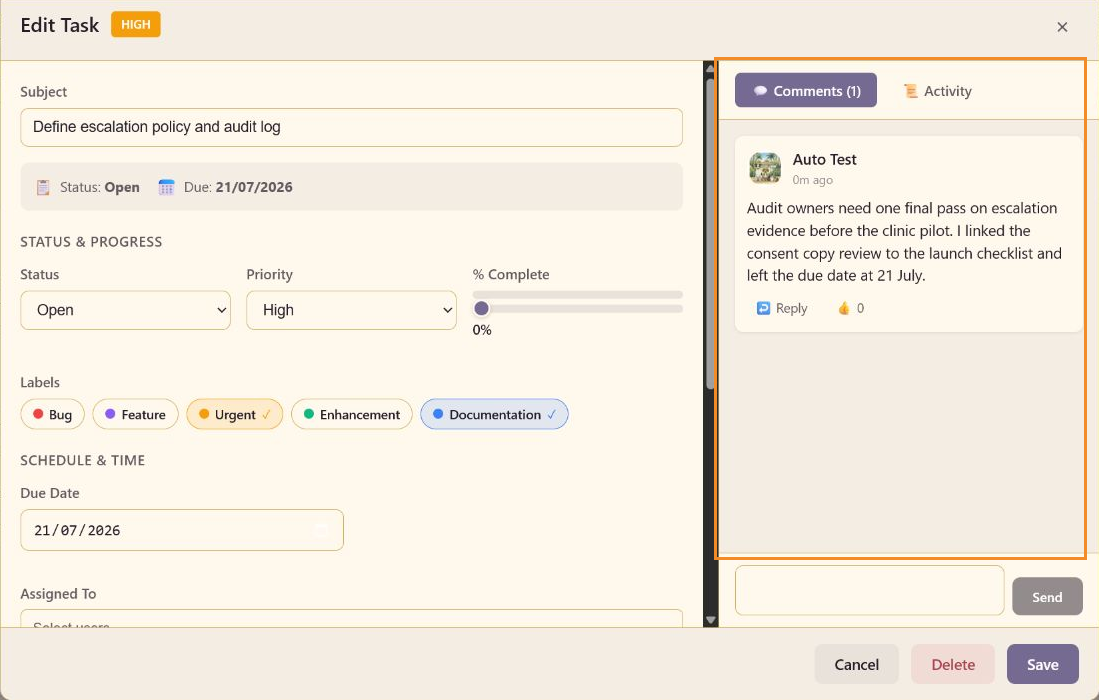1099x700 pixels.
Task: Click the 0% progress value
Action: pos(482,330)
